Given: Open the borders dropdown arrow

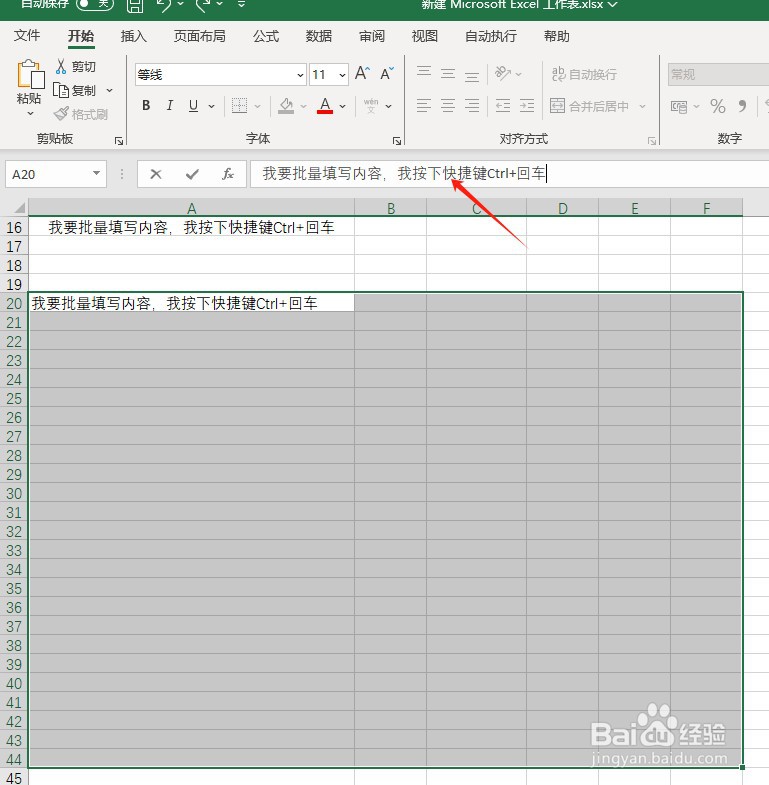Looking at the screenshot, I should click(x=257, y=106).
